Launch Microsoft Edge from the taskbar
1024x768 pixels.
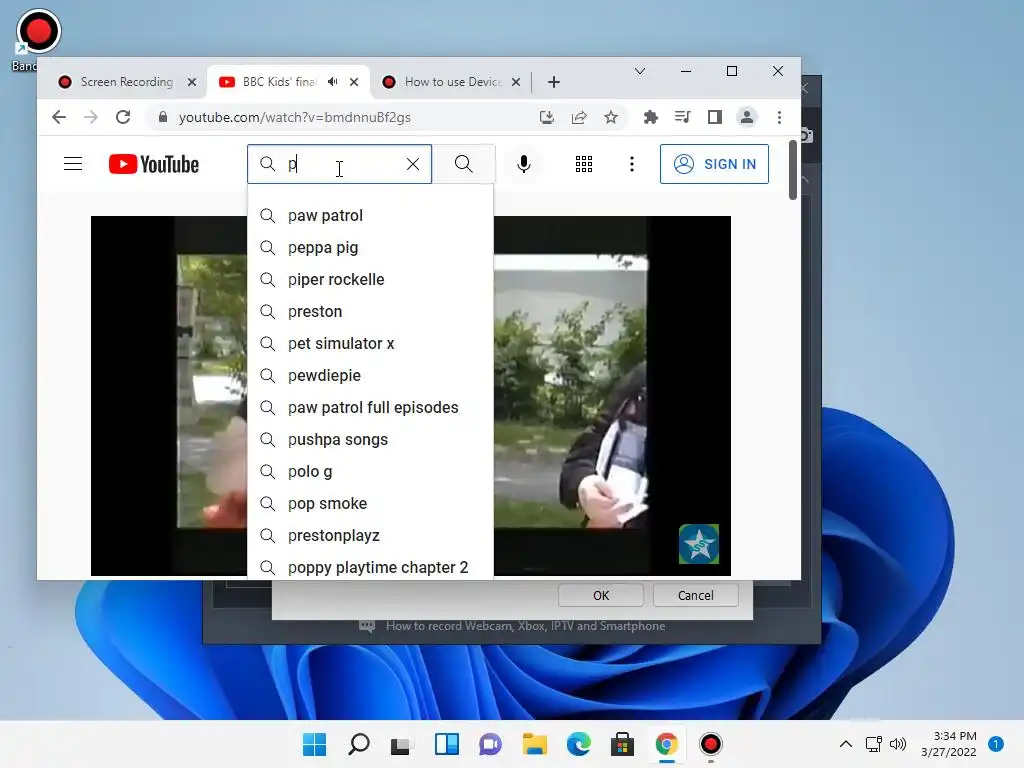point(579,744)
